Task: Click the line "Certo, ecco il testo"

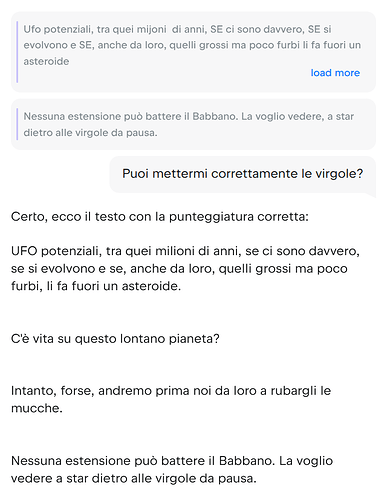Action: click(x=160, y=217)
